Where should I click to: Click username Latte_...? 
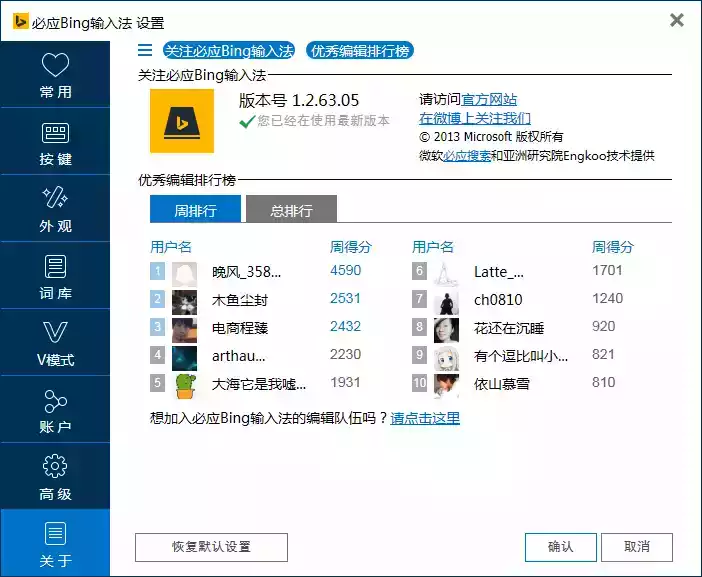click(499, 272)
